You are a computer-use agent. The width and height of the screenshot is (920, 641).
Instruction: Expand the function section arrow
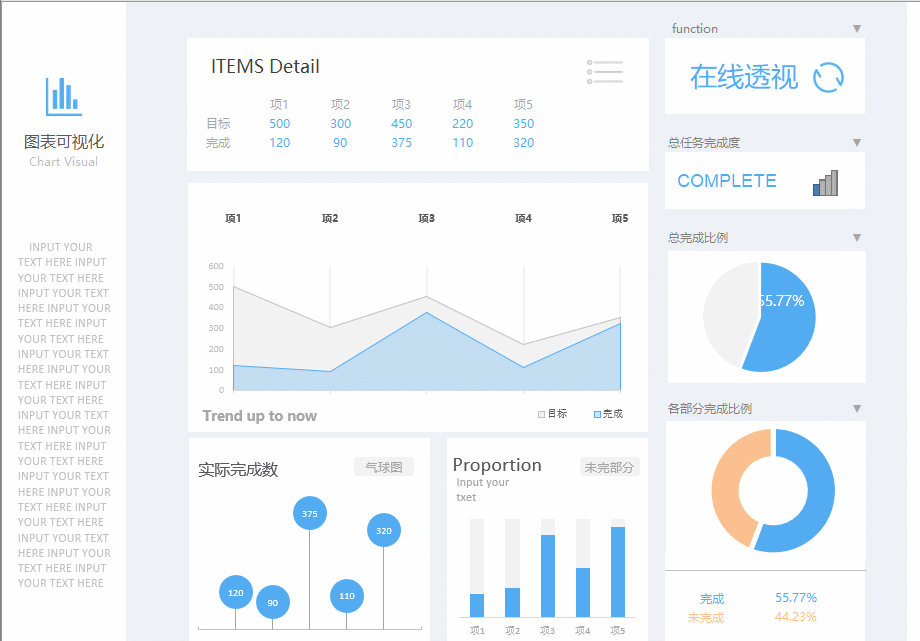click(857, 29)
